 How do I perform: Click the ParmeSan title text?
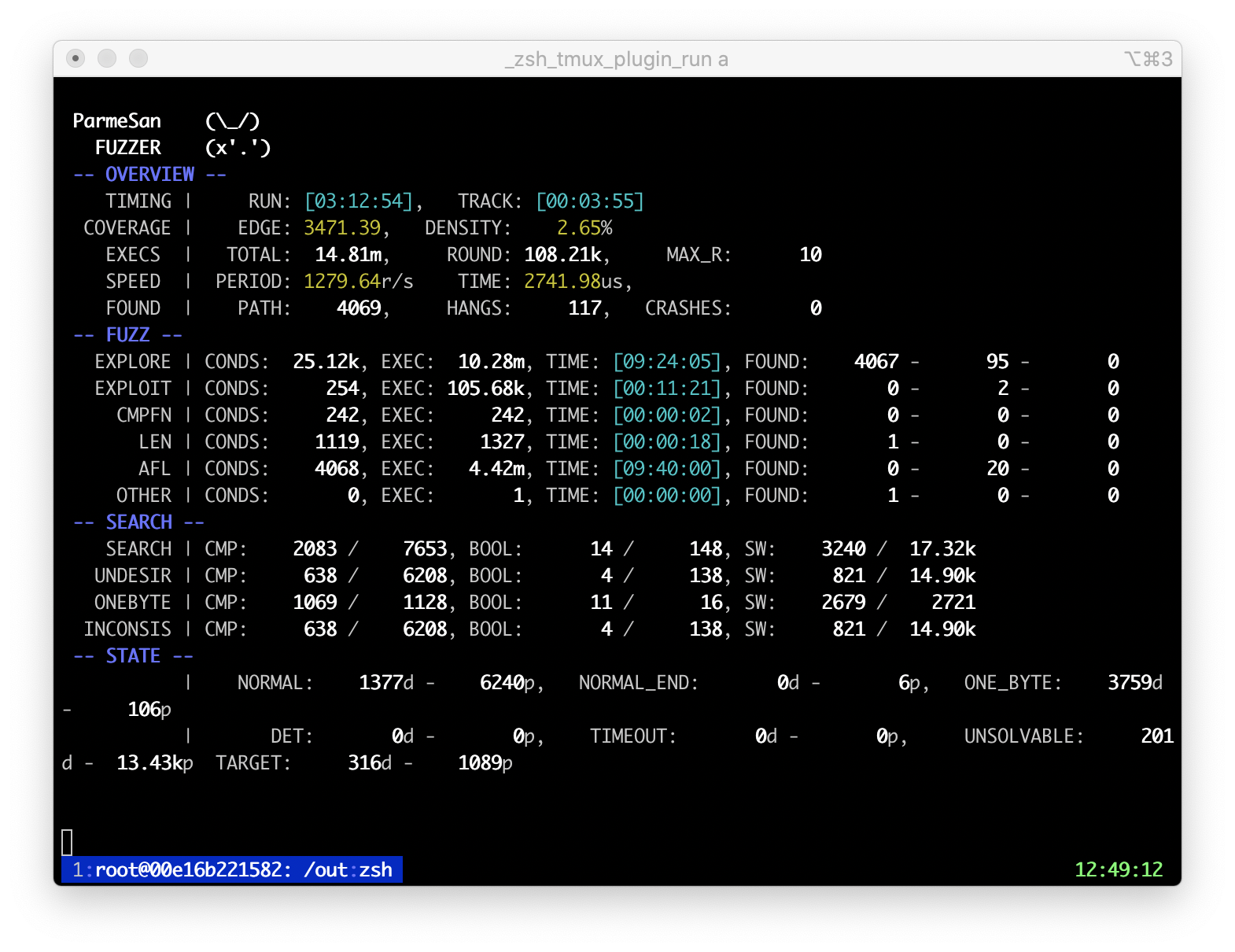116,121
